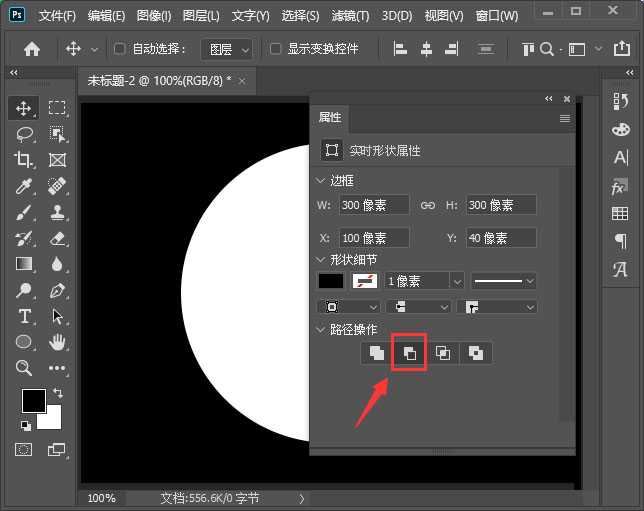Click Subtract Front Shape path operation
The image size is (644, 511).
click(409, 353)
